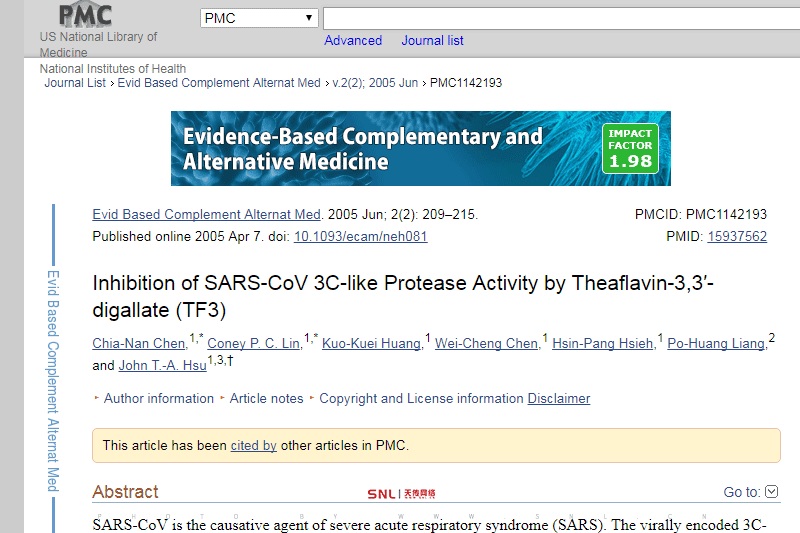Click the PMC logo

pyautogui.click(x=84, y=15)
